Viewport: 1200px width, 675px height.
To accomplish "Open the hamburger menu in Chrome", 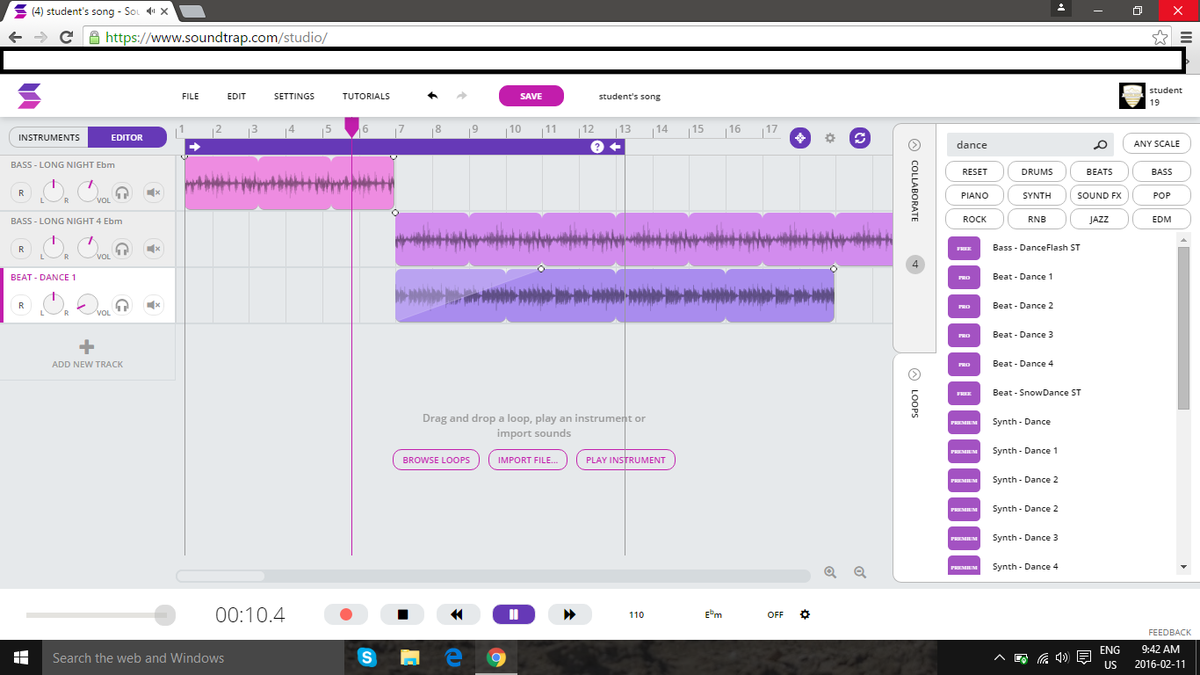I will (x=1185, y=38).
